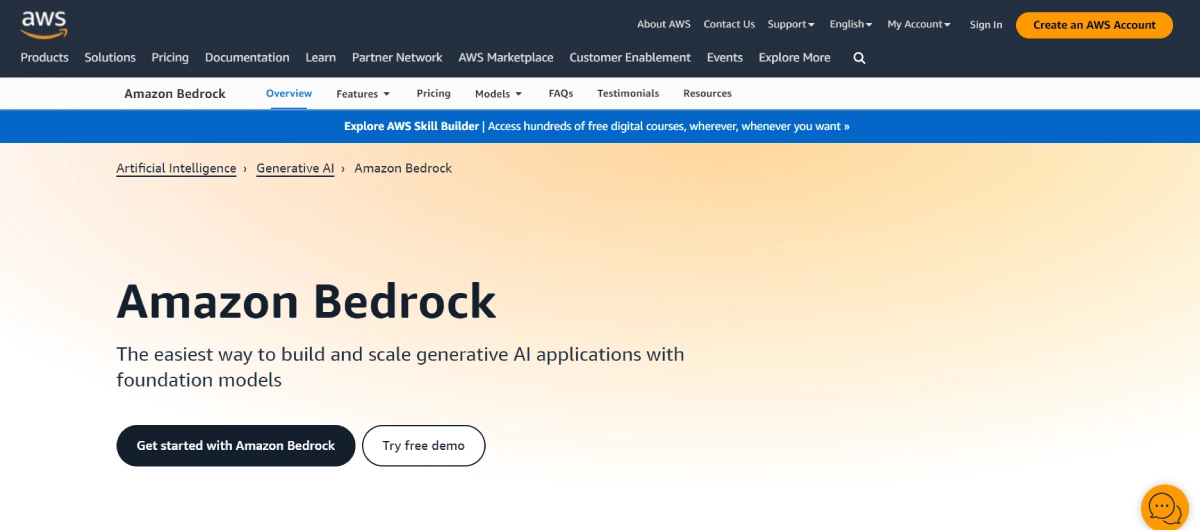Open the Testimonials tab

(628, 94)
